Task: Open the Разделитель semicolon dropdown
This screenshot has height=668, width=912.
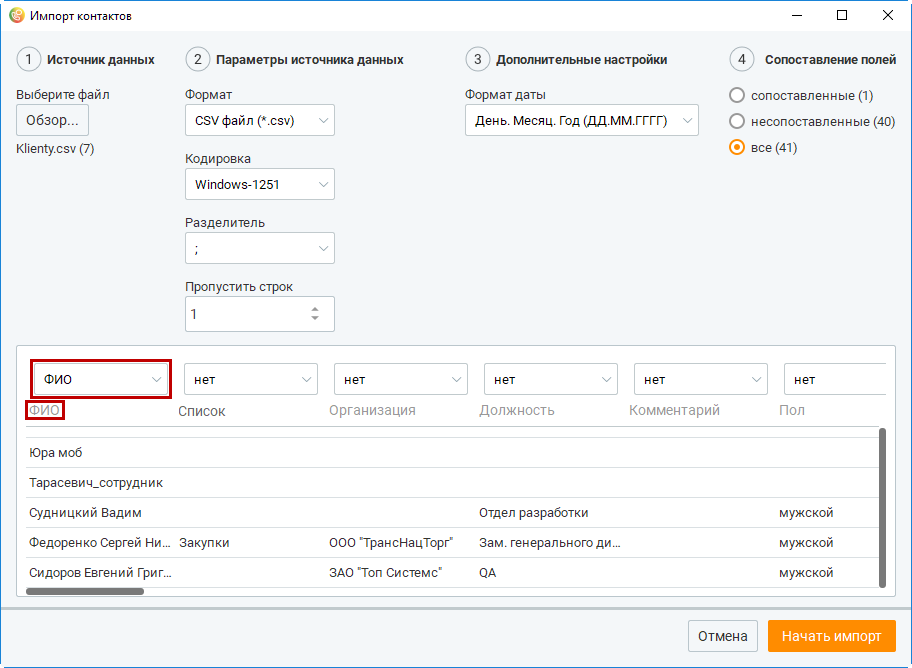Action: 259,248
